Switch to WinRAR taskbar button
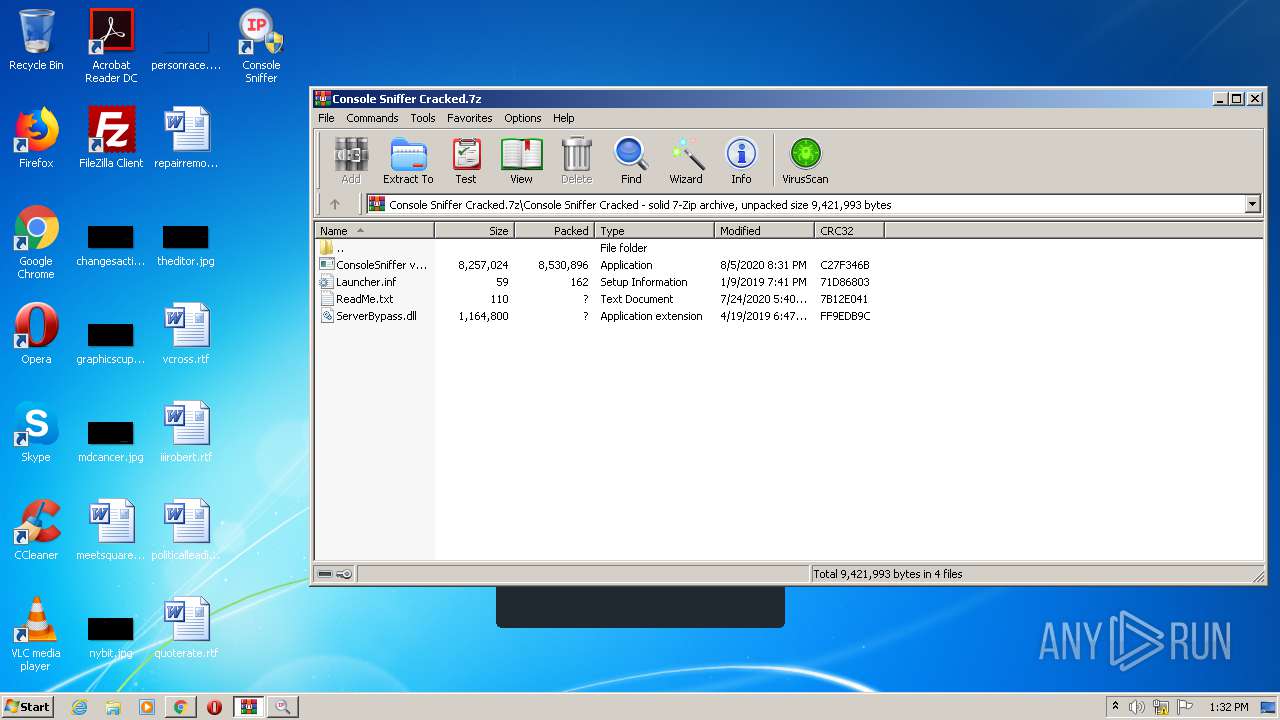This screenshot has height=720, width=1280. tap(248, 707)
